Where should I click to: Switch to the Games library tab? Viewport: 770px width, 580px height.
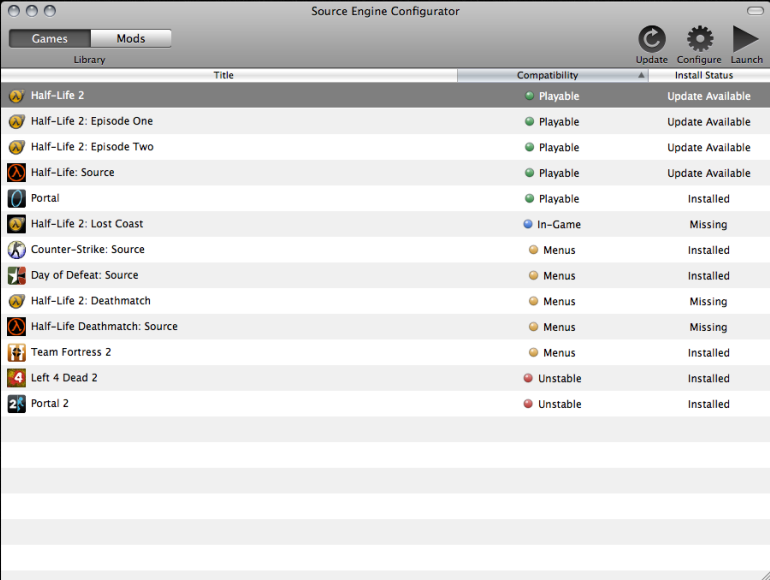[50, 38]
